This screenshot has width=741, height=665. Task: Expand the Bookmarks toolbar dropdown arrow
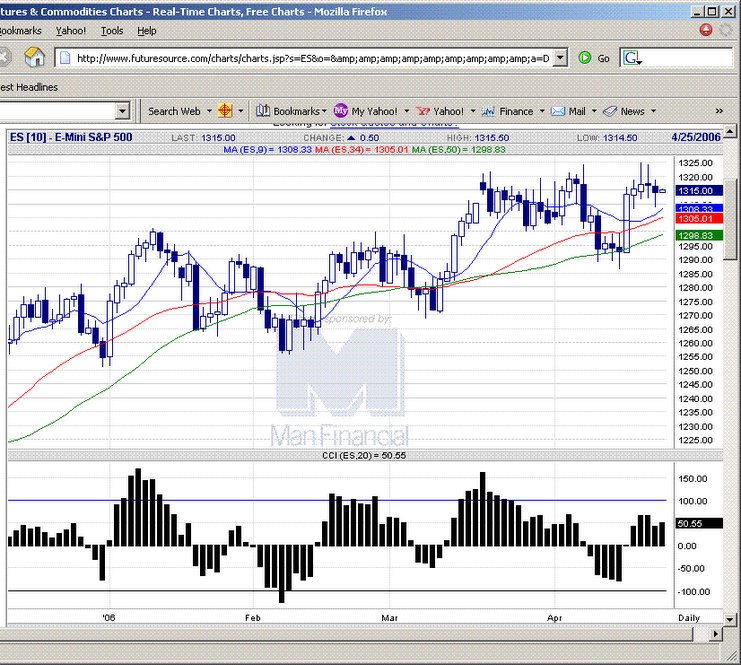pyautogui.click(x=324, y=111)
